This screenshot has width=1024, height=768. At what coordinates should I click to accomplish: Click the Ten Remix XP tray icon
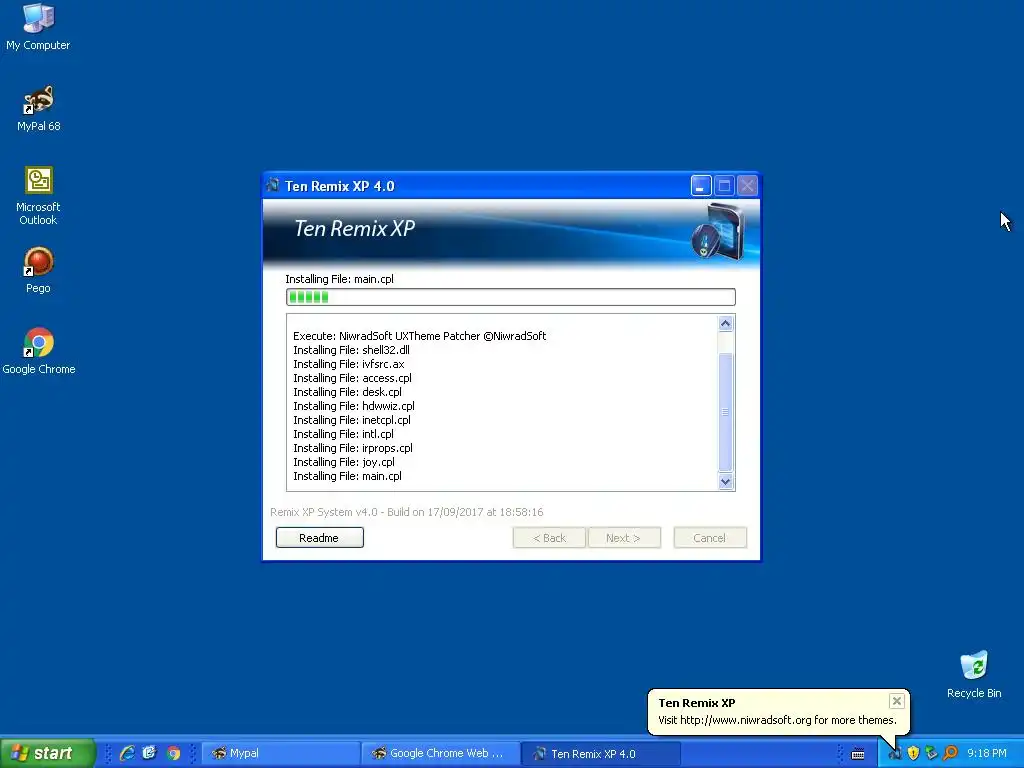click(895, 754)
